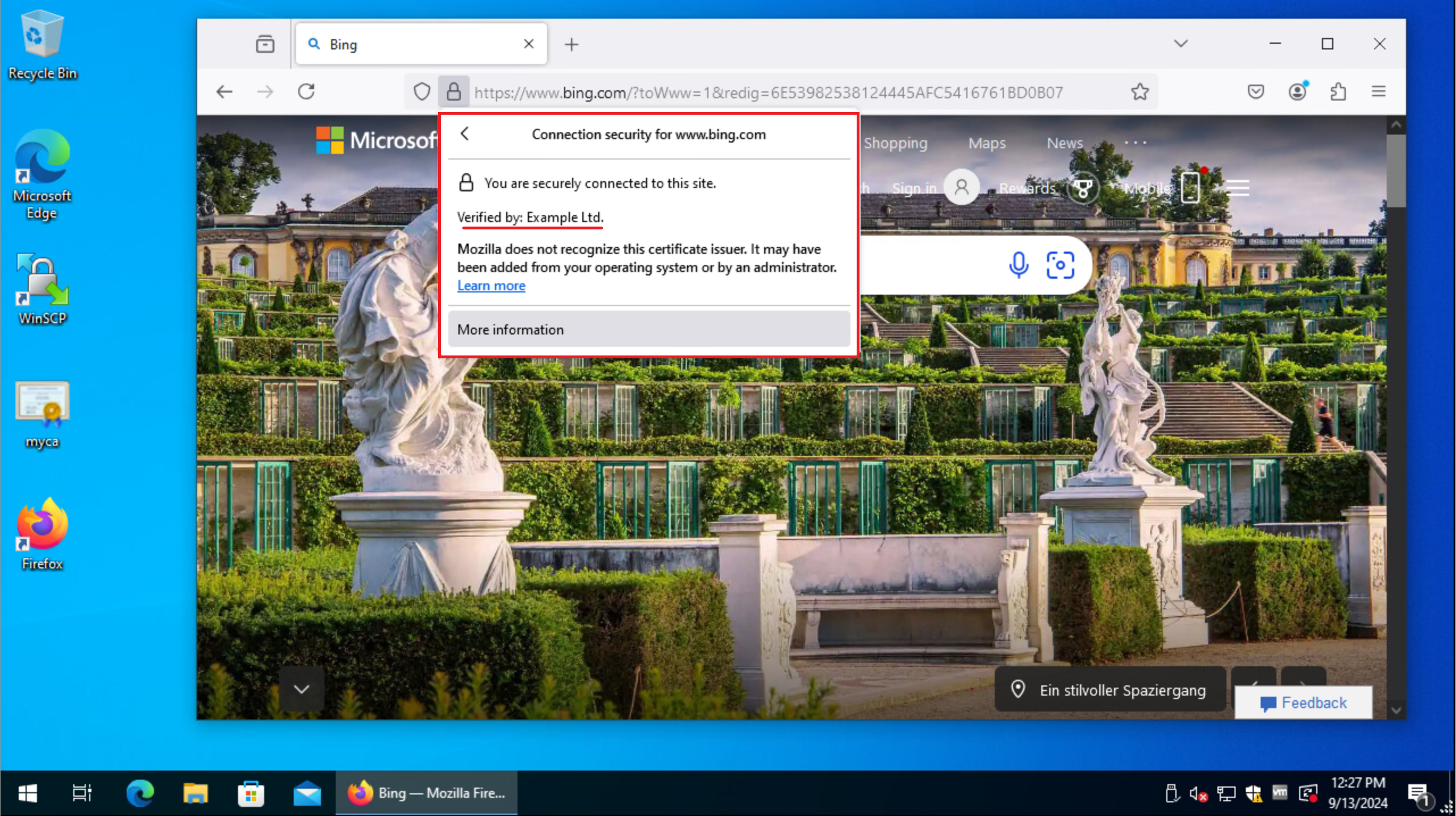The height and width of the screenshot is (816, 1456).
Task: Open tracking protection shield icon
Action: (x=422, y=91)
